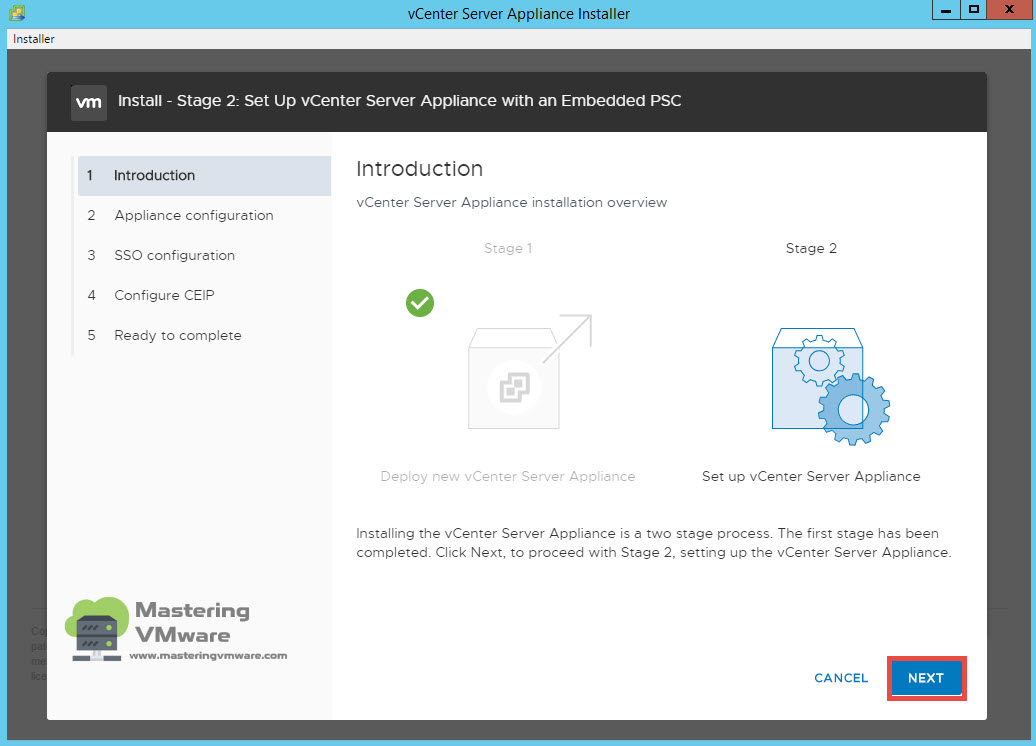
Task: Click "vCenter Server Appliance installation overview" subtitle
Action: tap(511, 202)
